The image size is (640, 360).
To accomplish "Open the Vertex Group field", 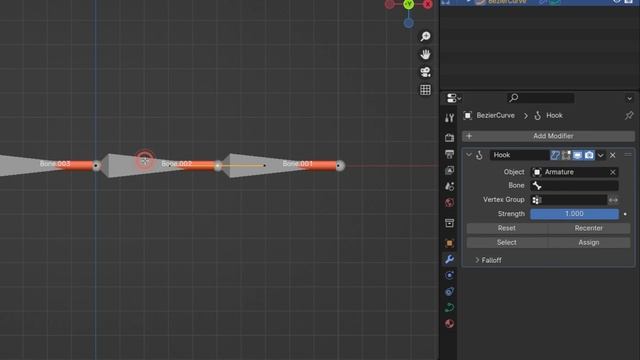I will (569, 200).
